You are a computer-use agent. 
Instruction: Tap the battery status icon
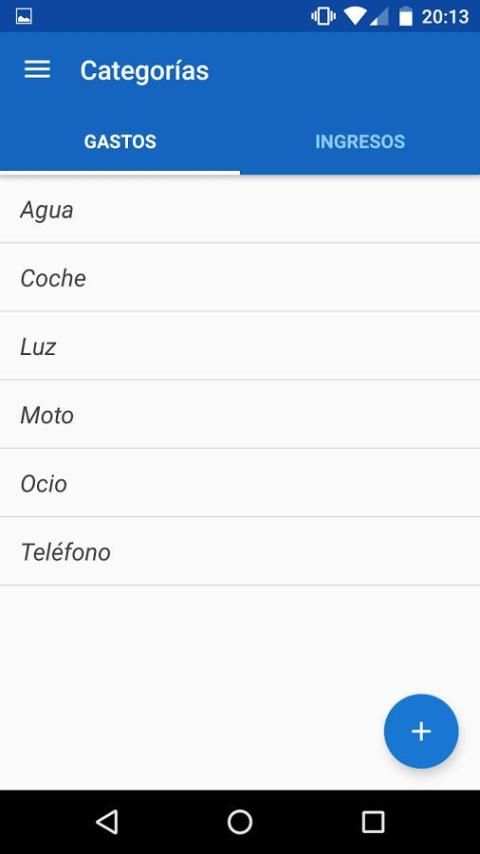[x=405, y=16]
